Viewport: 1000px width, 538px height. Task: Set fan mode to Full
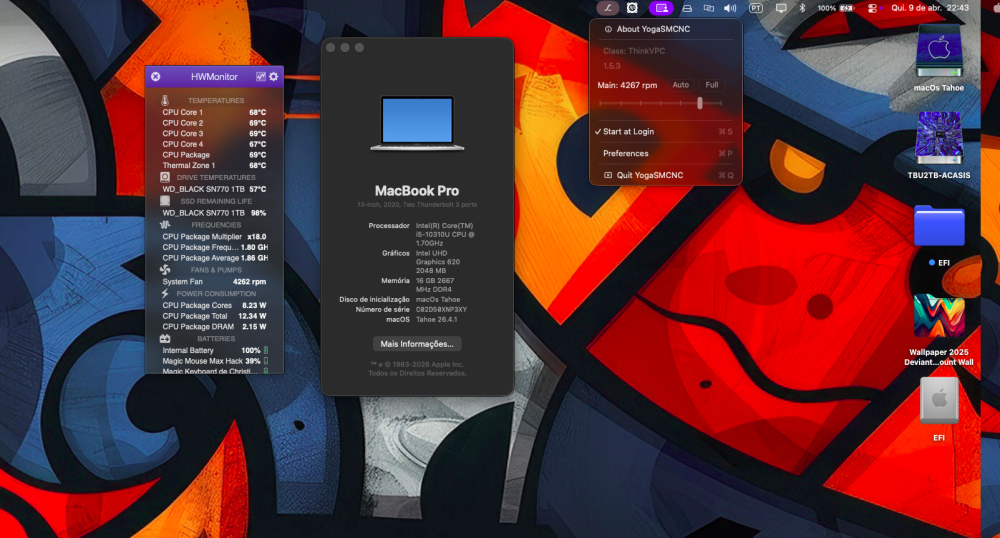click(712, 85)
